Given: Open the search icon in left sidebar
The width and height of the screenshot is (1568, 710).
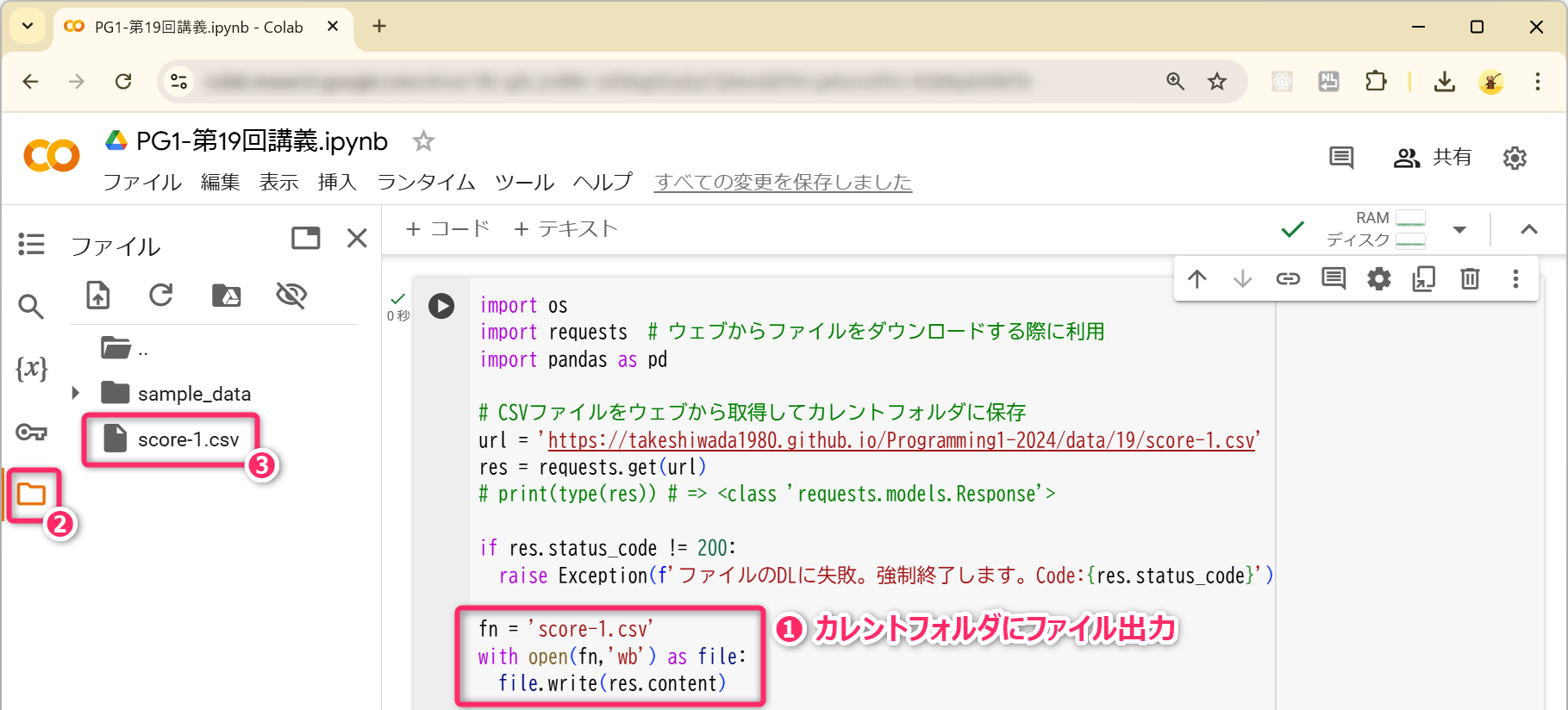Looking at the screenshot, I should [31, 306].
